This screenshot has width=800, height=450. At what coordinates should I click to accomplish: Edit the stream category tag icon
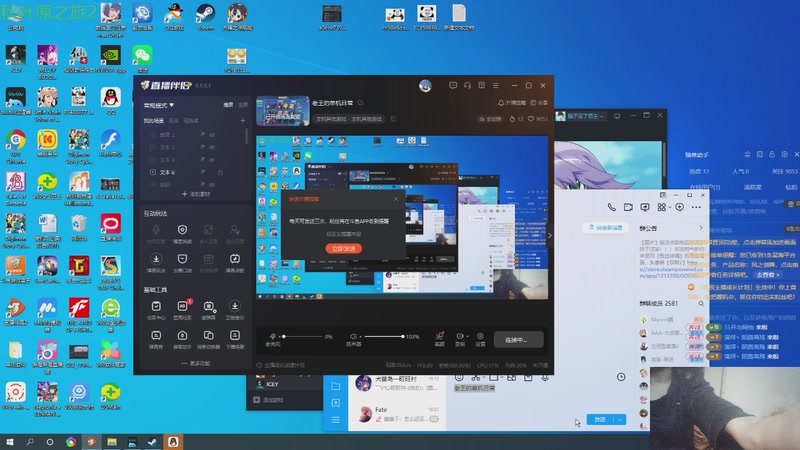click(x=393, y=119)
